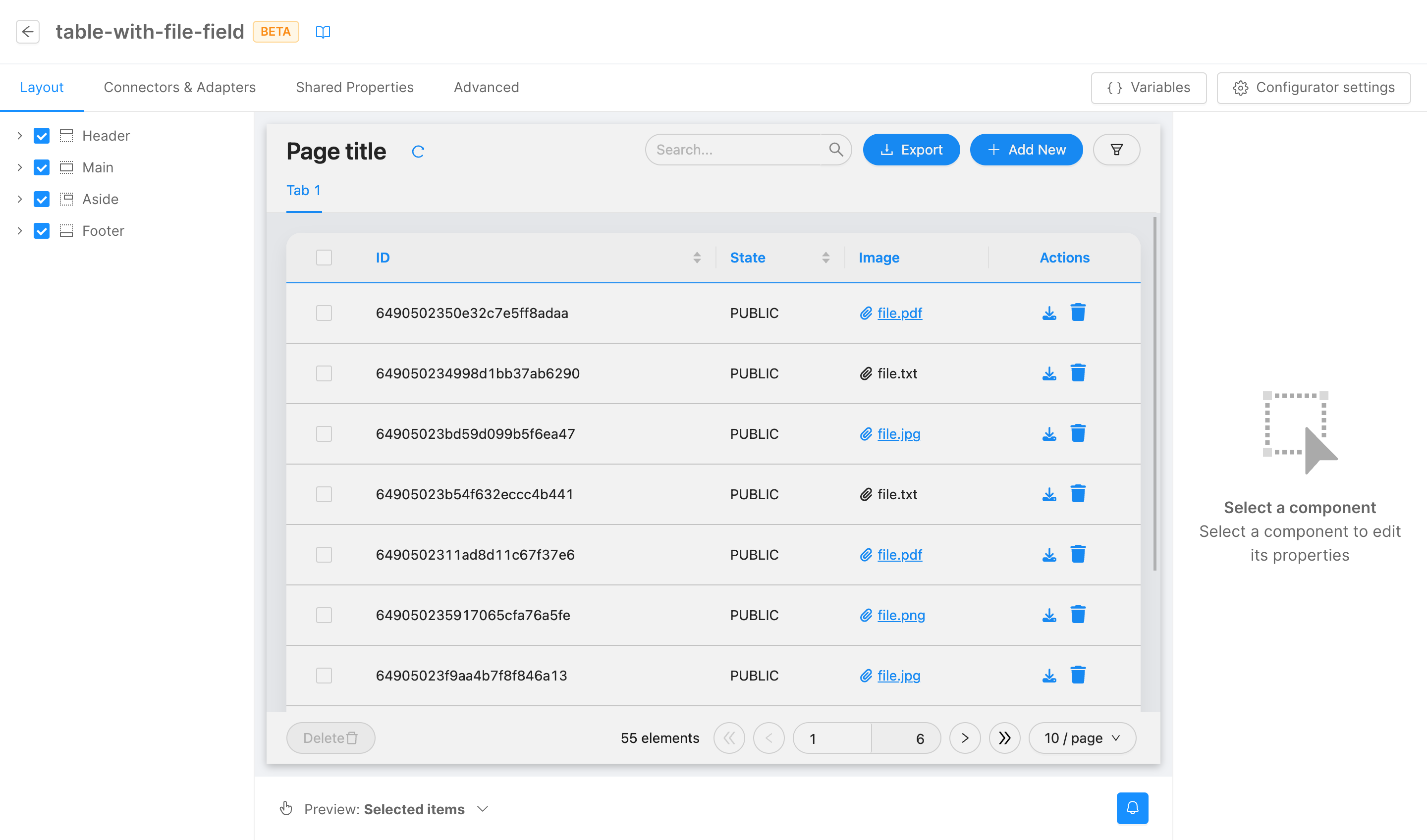Open the documentation book icon

323,32
